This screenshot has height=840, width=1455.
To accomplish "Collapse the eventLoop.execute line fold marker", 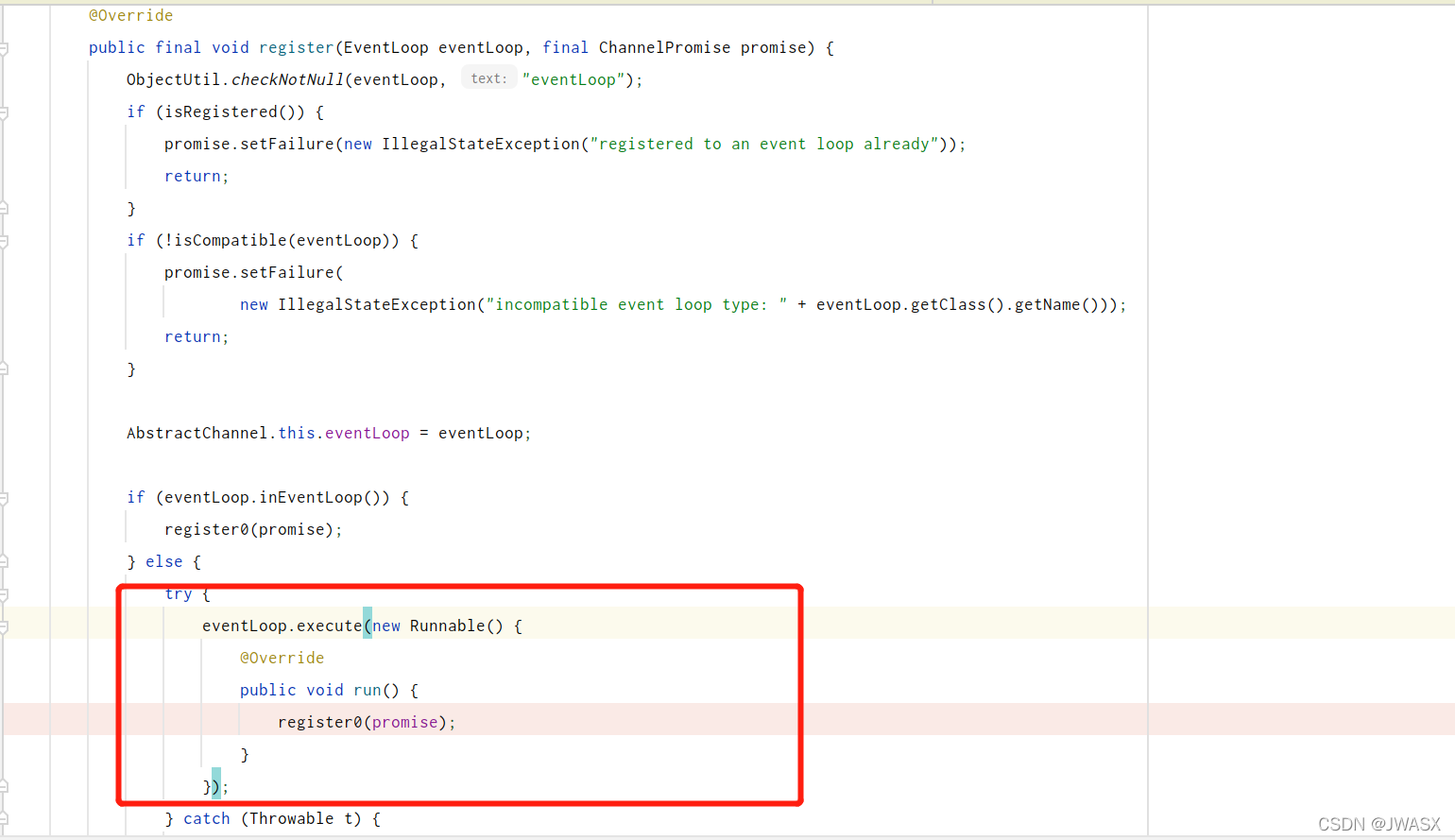I will 4,626.
